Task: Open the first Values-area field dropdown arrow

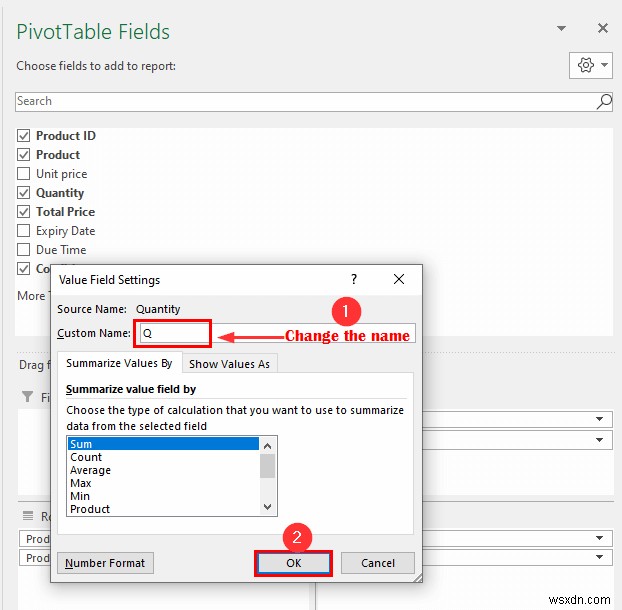Action: click(599, 538)
